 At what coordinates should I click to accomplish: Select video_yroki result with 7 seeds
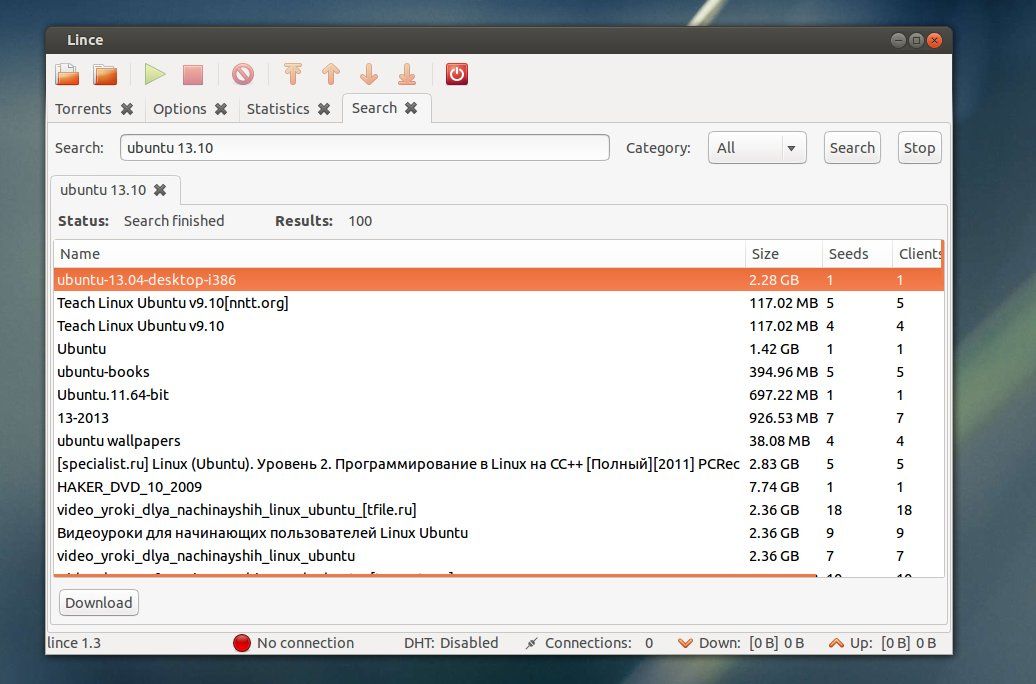click(x=498, y=556)
